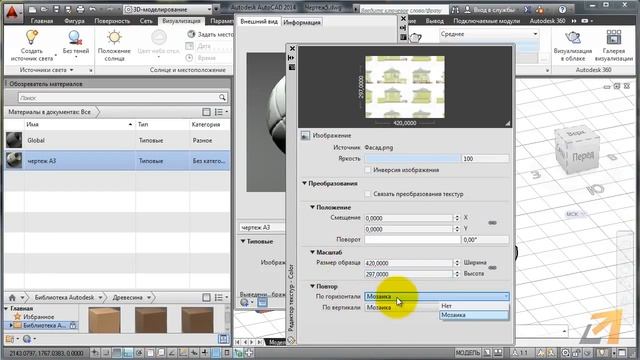Expand the Источники света panel title
The height and width of the screenshot is (360, 640).
tap(46, 70)
